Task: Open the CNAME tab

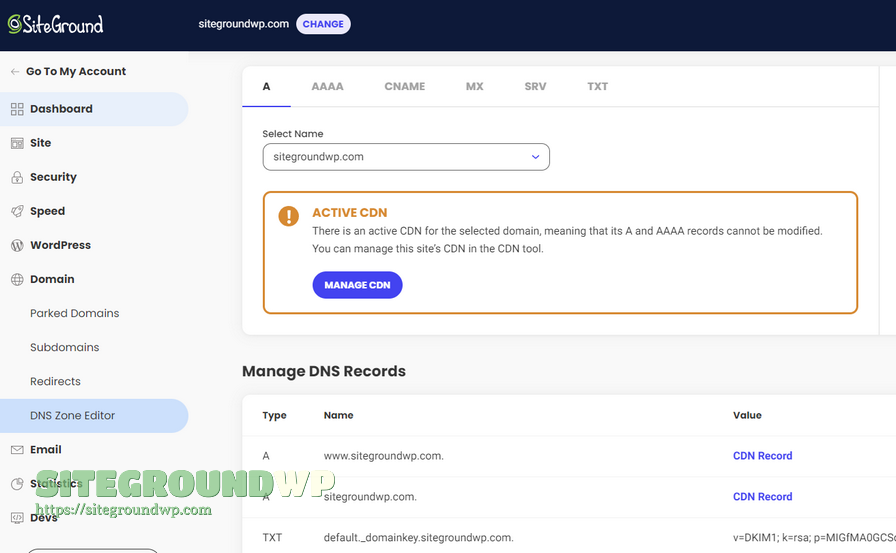Action: click(x=405, y=86)
